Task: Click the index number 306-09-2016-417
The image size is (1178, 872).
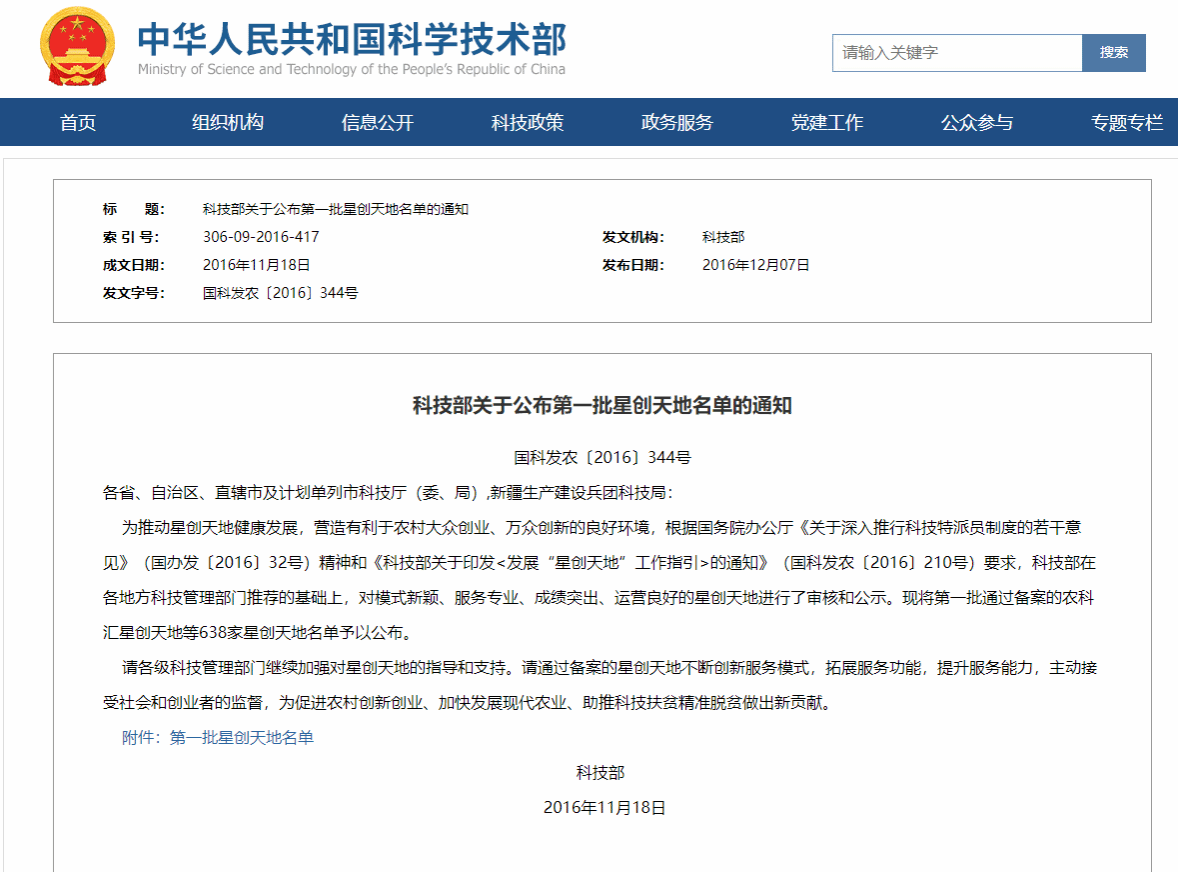Action: pos(261,237)
